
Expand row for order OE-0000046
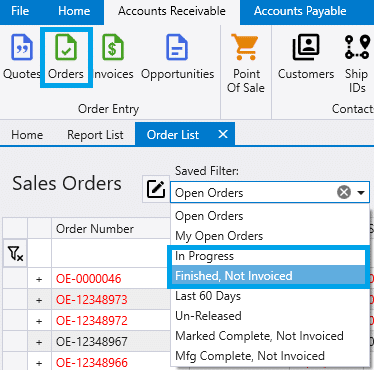point(39,279)
